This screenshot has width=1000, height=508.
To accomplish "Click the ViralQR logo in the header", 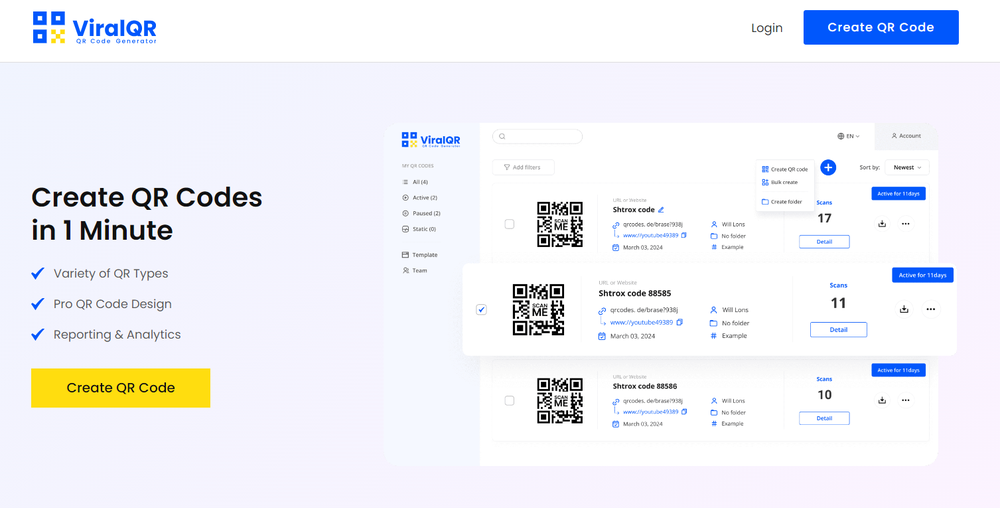I will pyautogui.click(x=94, y=27).
